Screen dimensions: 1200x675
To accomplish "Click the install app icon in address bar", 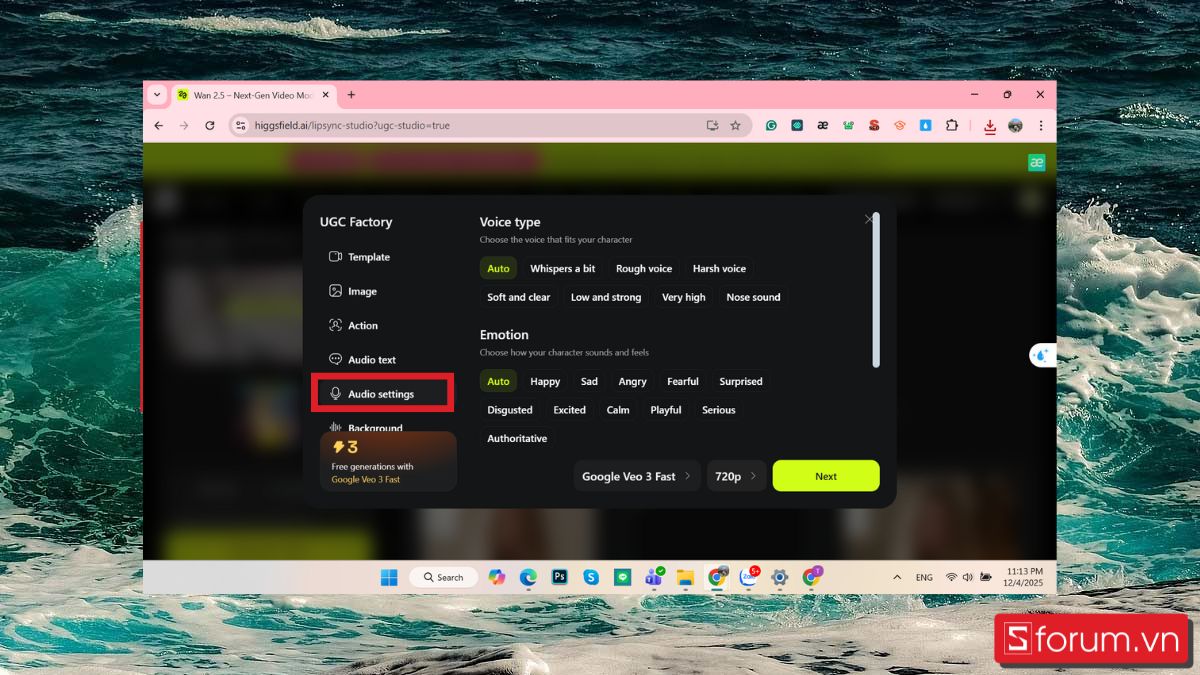I will pyautogui.click(x=713, y=125).
